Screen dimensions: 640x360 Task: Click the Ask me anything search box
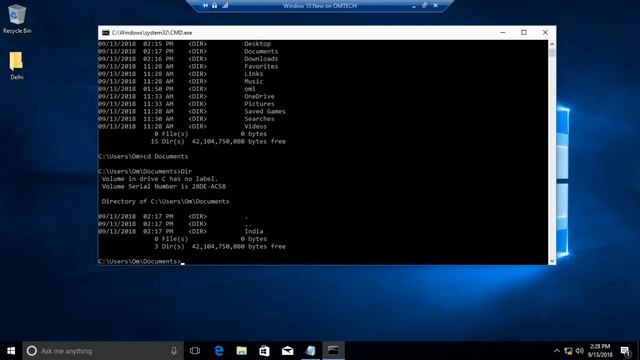click(103, 351)
